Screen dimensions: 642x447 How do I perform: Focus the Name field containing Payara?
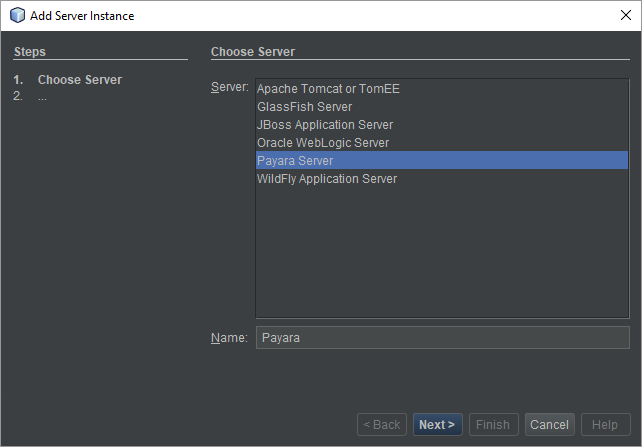tap(443, 338)
